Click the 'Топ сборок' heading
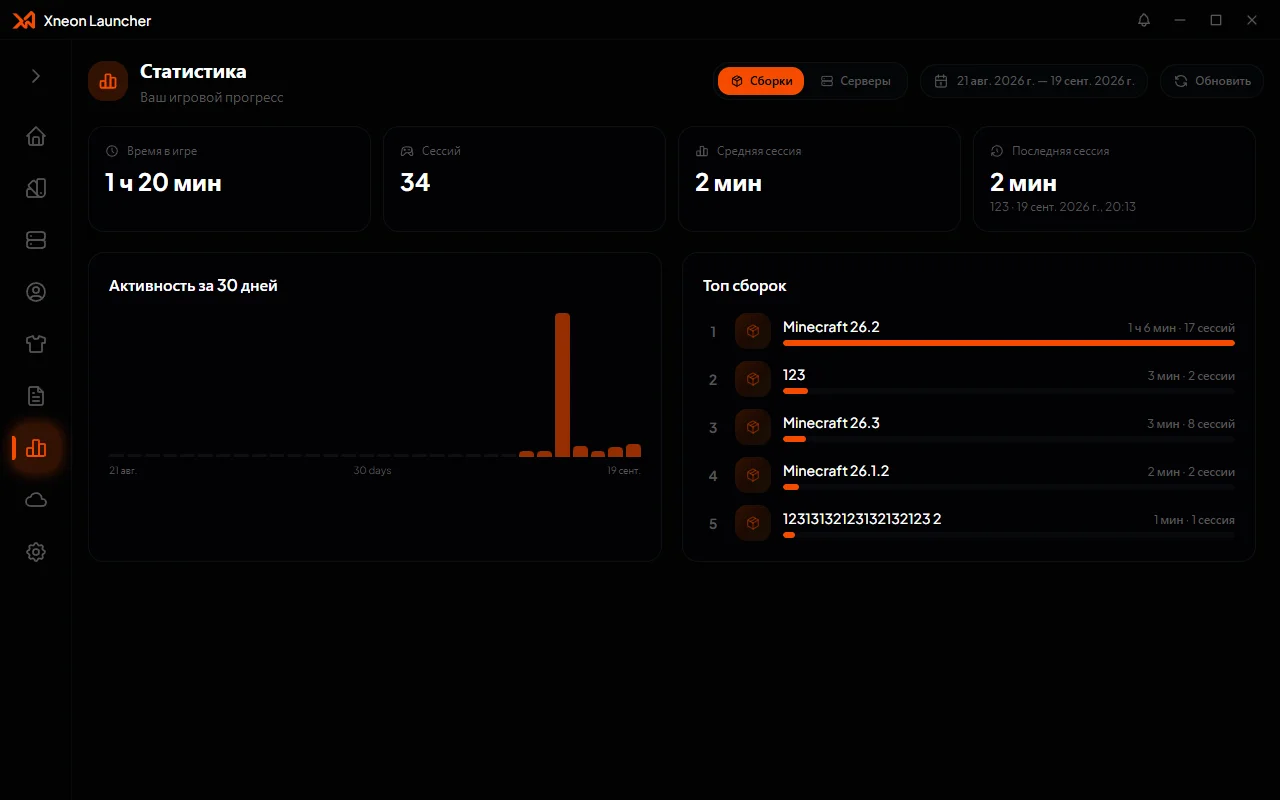 [745, 286]
